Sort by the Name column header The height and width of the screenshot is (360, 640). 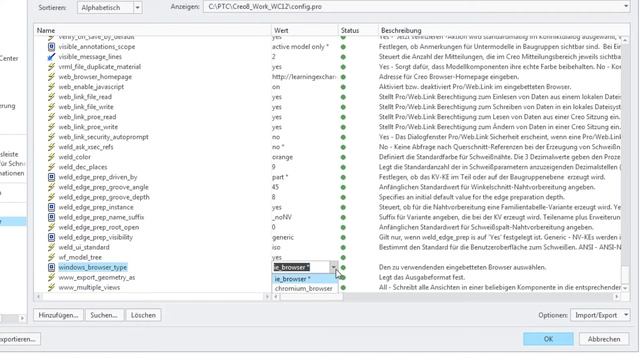point(152,30)
